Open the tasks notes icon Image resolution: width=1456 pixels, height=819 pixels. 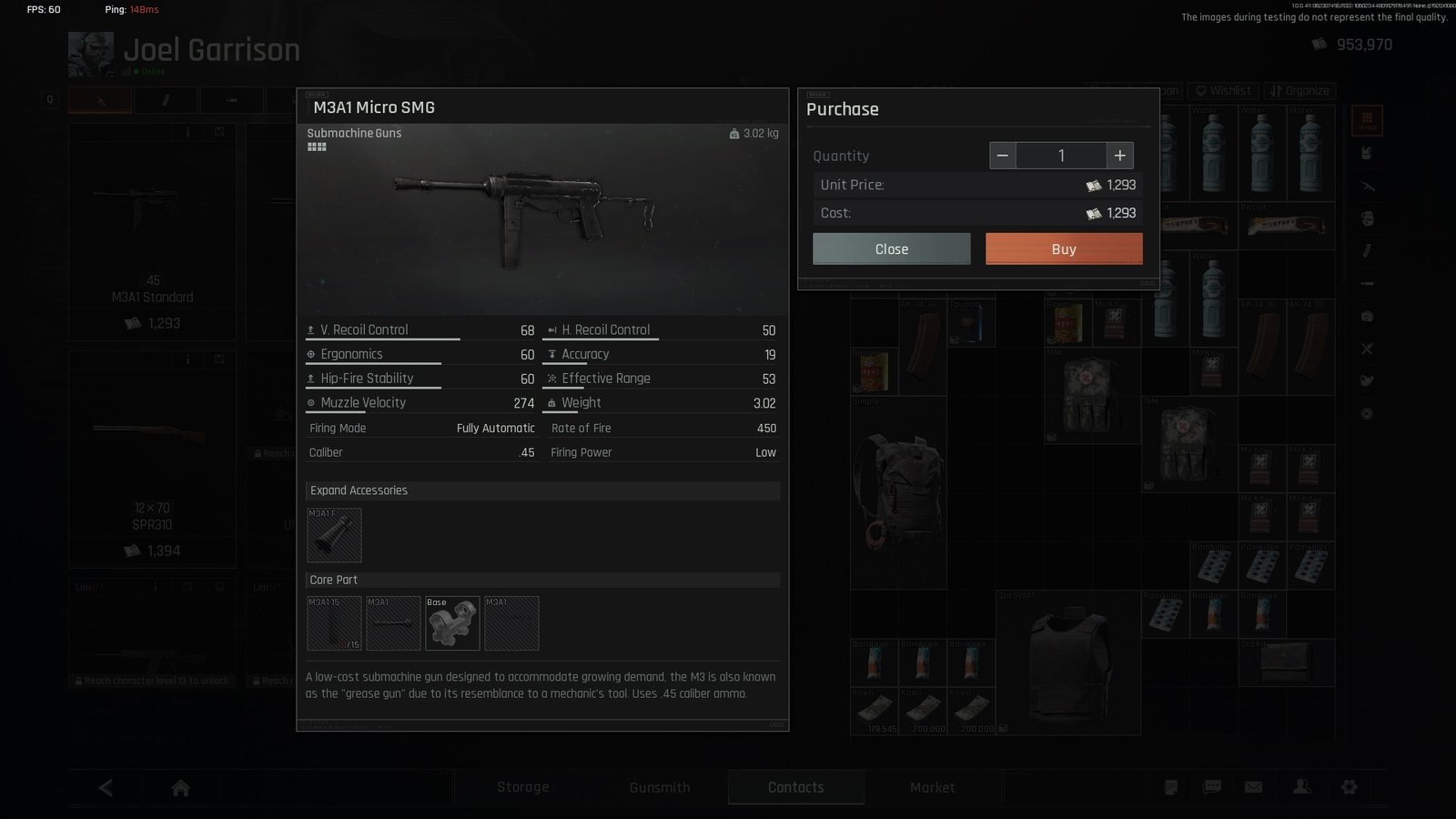tap(1171, 787)
